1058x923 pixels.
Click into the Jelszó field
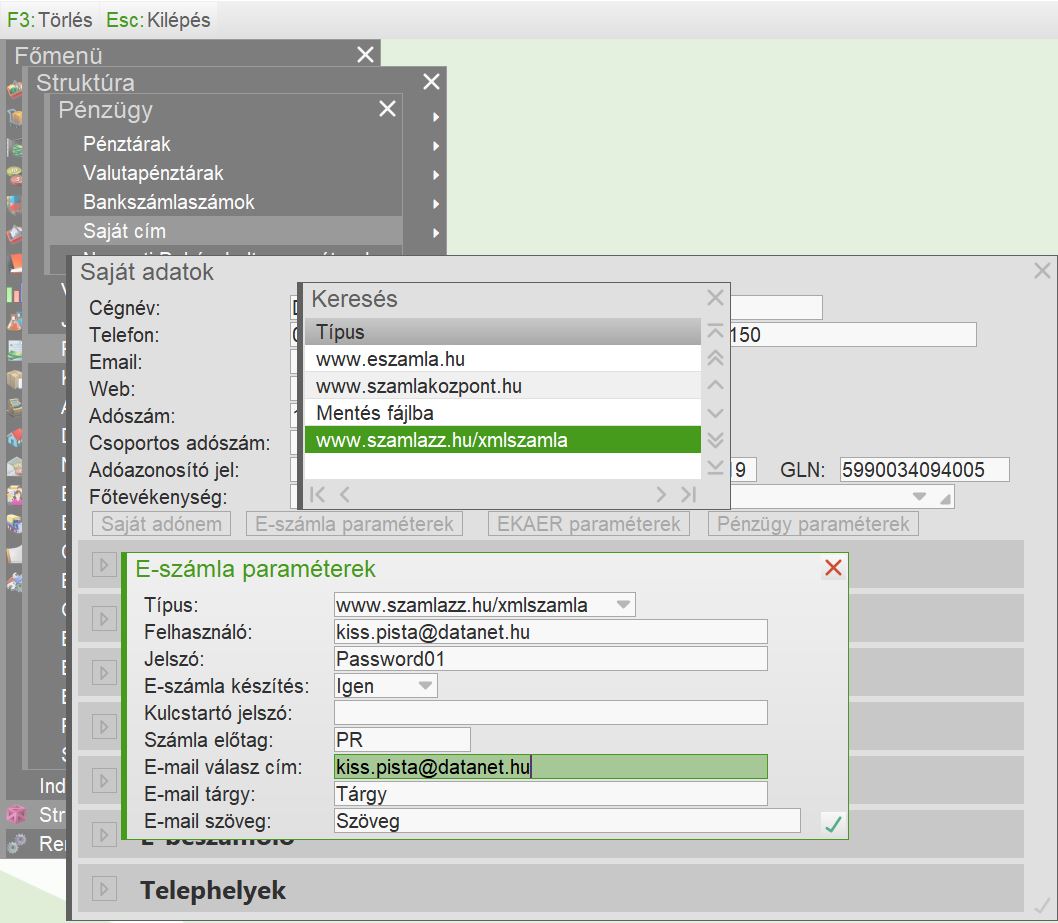point(551,659)
